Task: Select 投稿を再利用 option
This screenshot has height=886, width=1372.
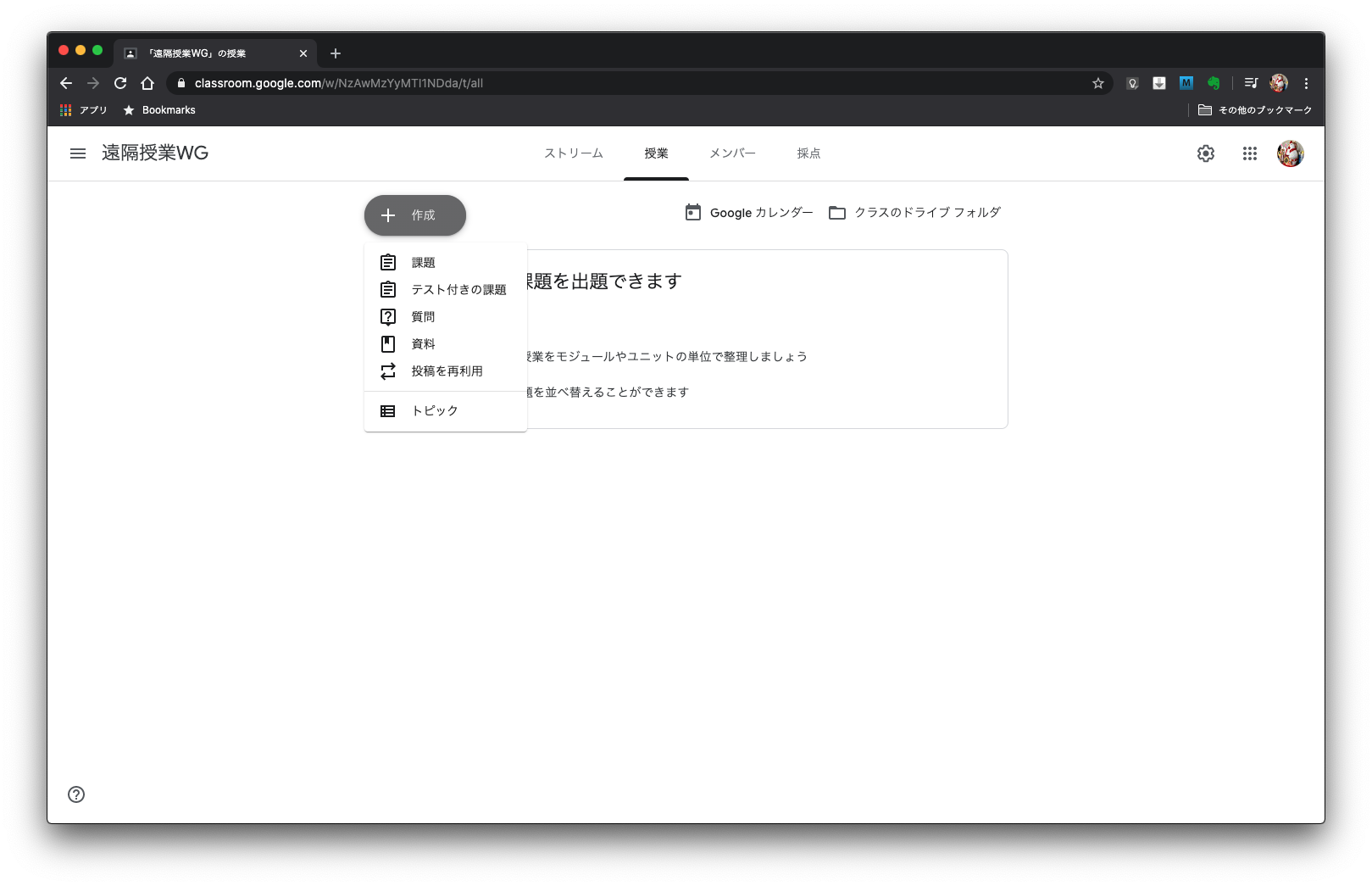Action: pos(447,371)
